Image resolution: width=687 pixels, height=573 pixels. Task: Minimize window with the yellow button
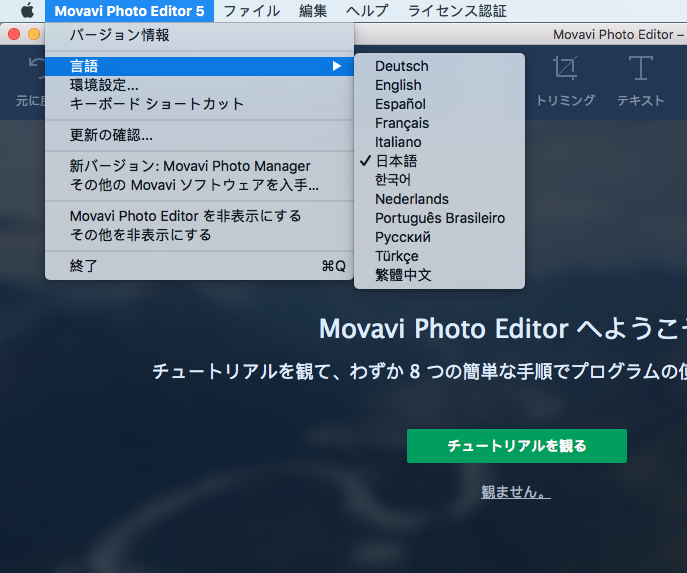point(34,34)
